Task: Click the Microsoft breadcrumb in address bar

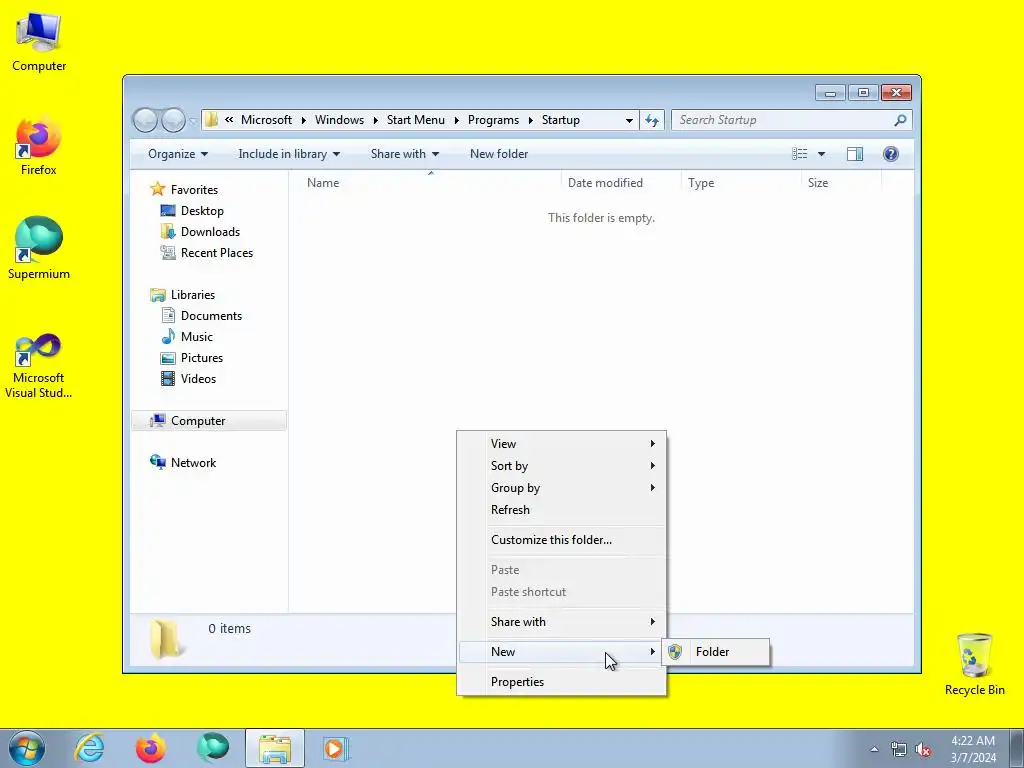Action: 266,120
